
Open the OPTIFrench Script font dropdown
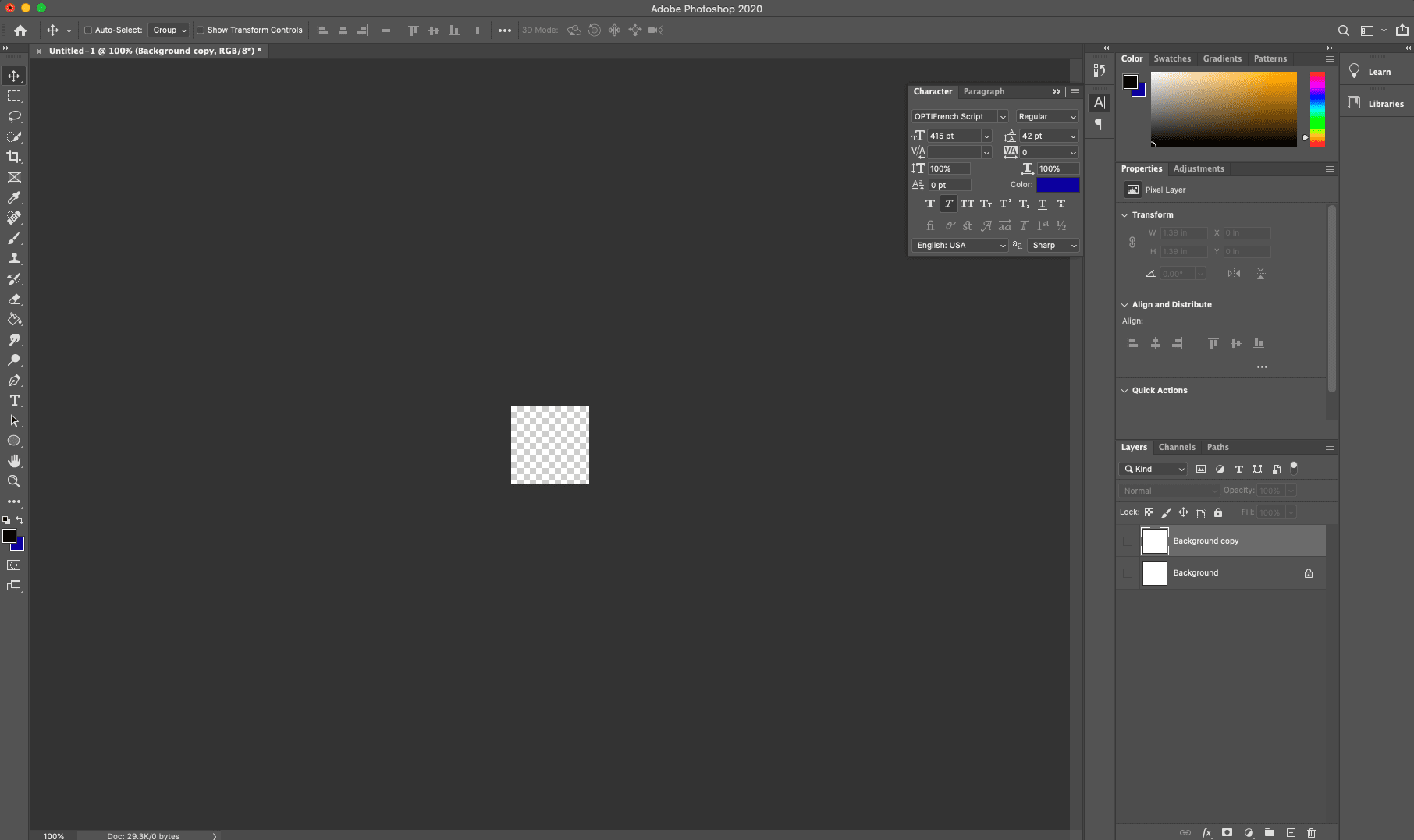[x=1003, y=117]
